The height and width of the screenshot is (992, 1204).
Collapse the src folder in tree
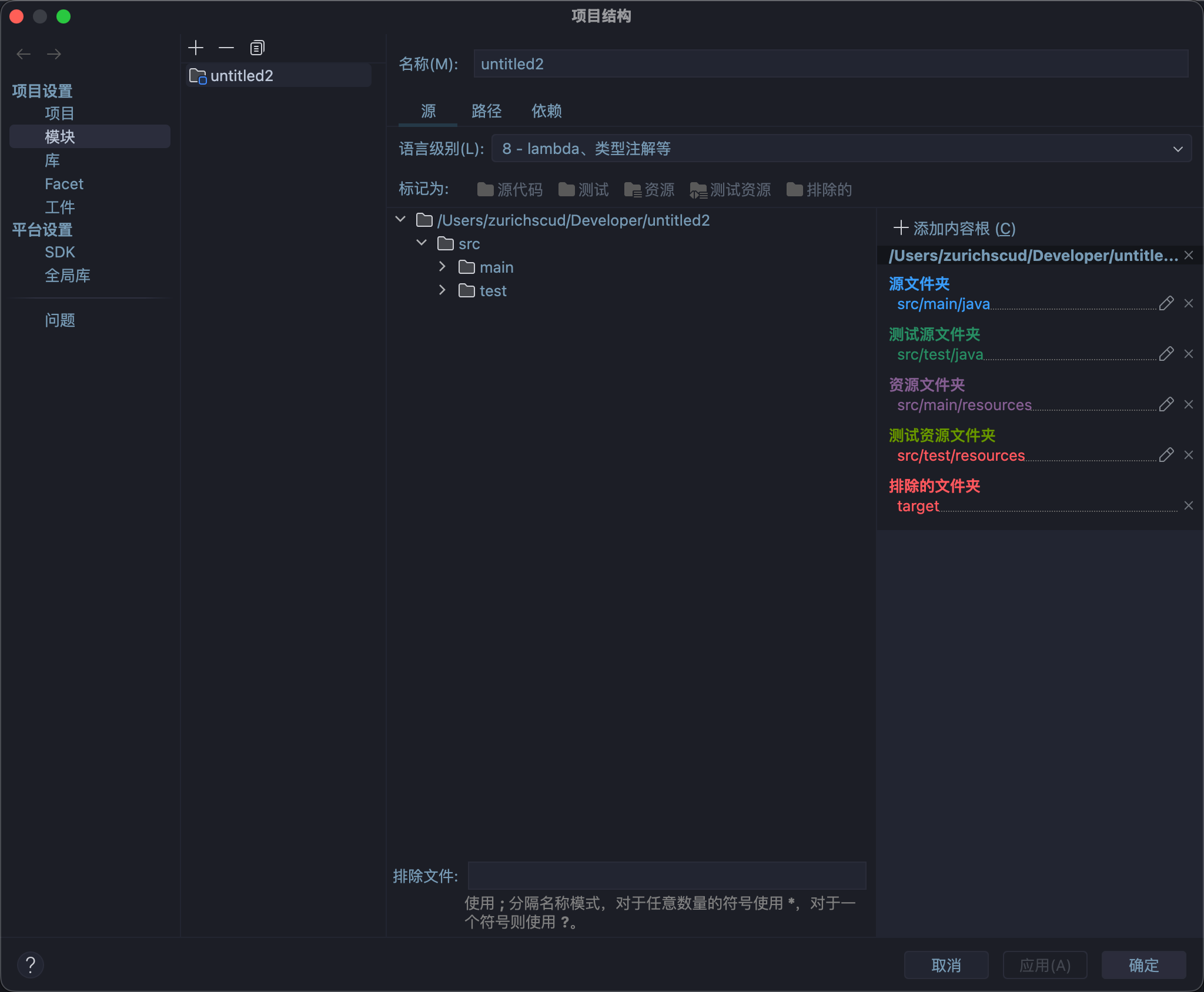coord(422,243)
